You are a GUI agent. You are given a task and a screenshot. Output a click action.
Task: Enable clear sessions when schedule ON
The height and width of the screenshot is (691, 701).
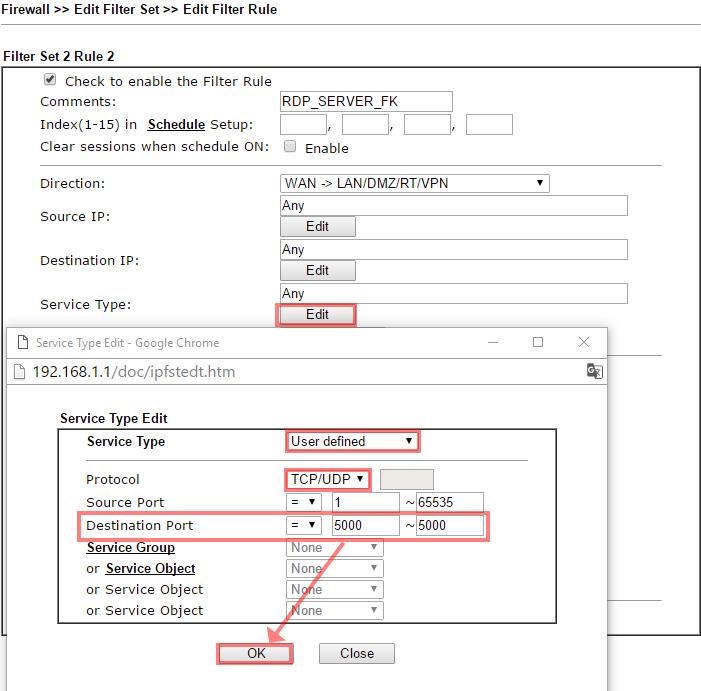(290, 147)
